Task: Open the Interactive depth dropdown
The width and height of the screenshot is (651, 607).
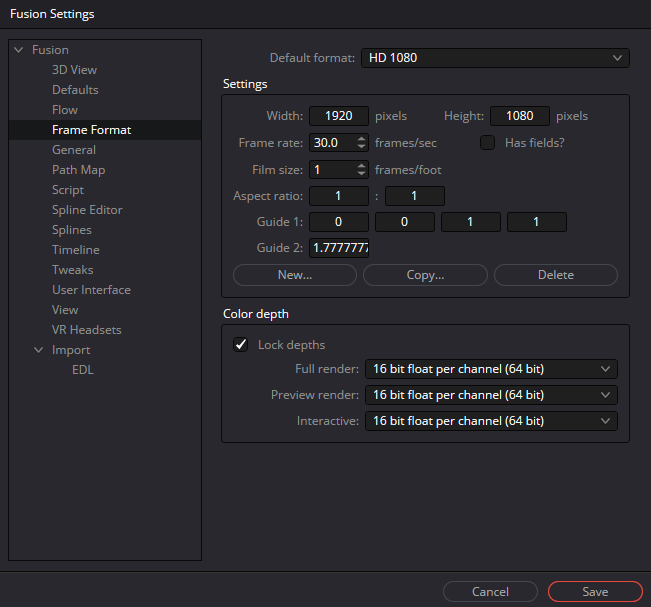Action: click(491, 421)
